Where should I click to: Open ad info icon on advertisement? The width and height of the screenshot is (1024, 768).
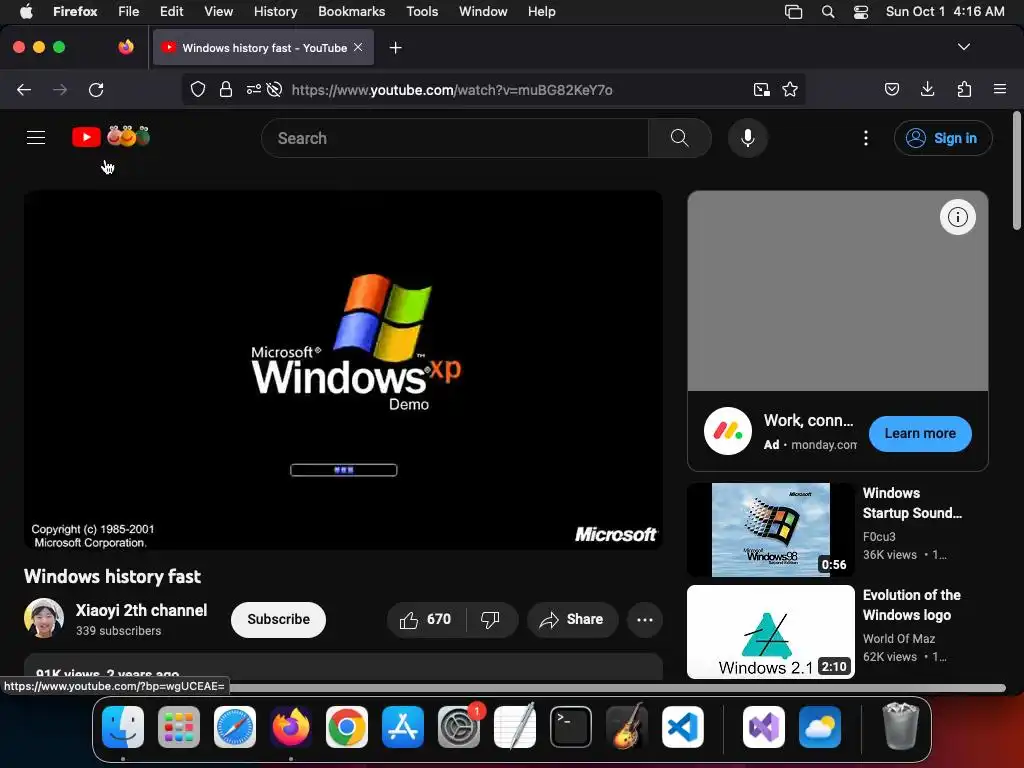957,217
